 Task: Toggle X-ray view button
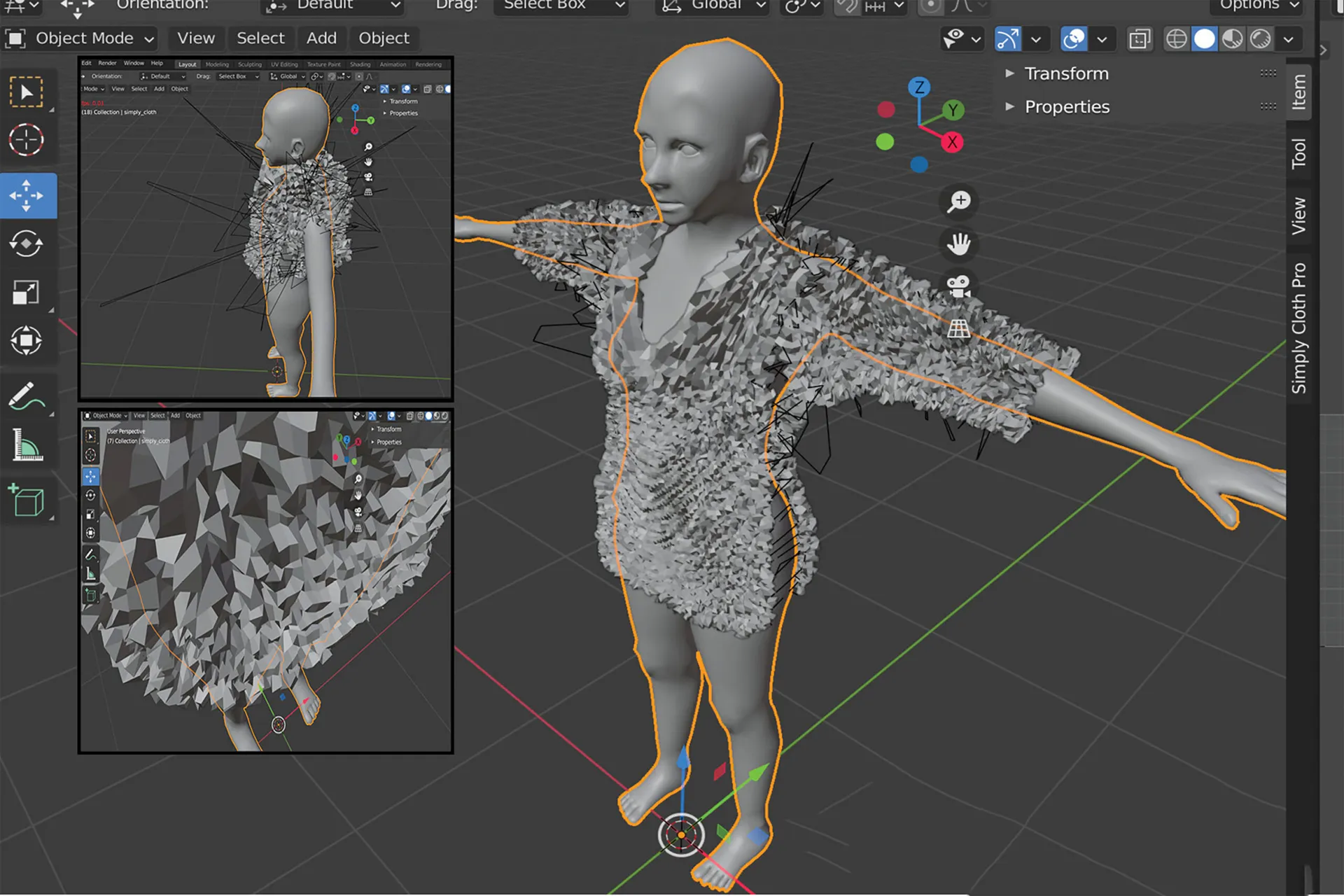(x=1140, y=39)
